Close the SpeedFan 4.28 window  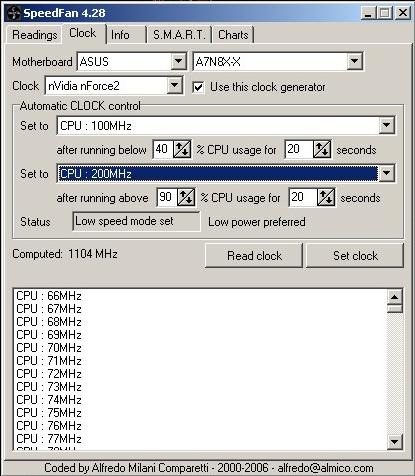click(403, 13)
